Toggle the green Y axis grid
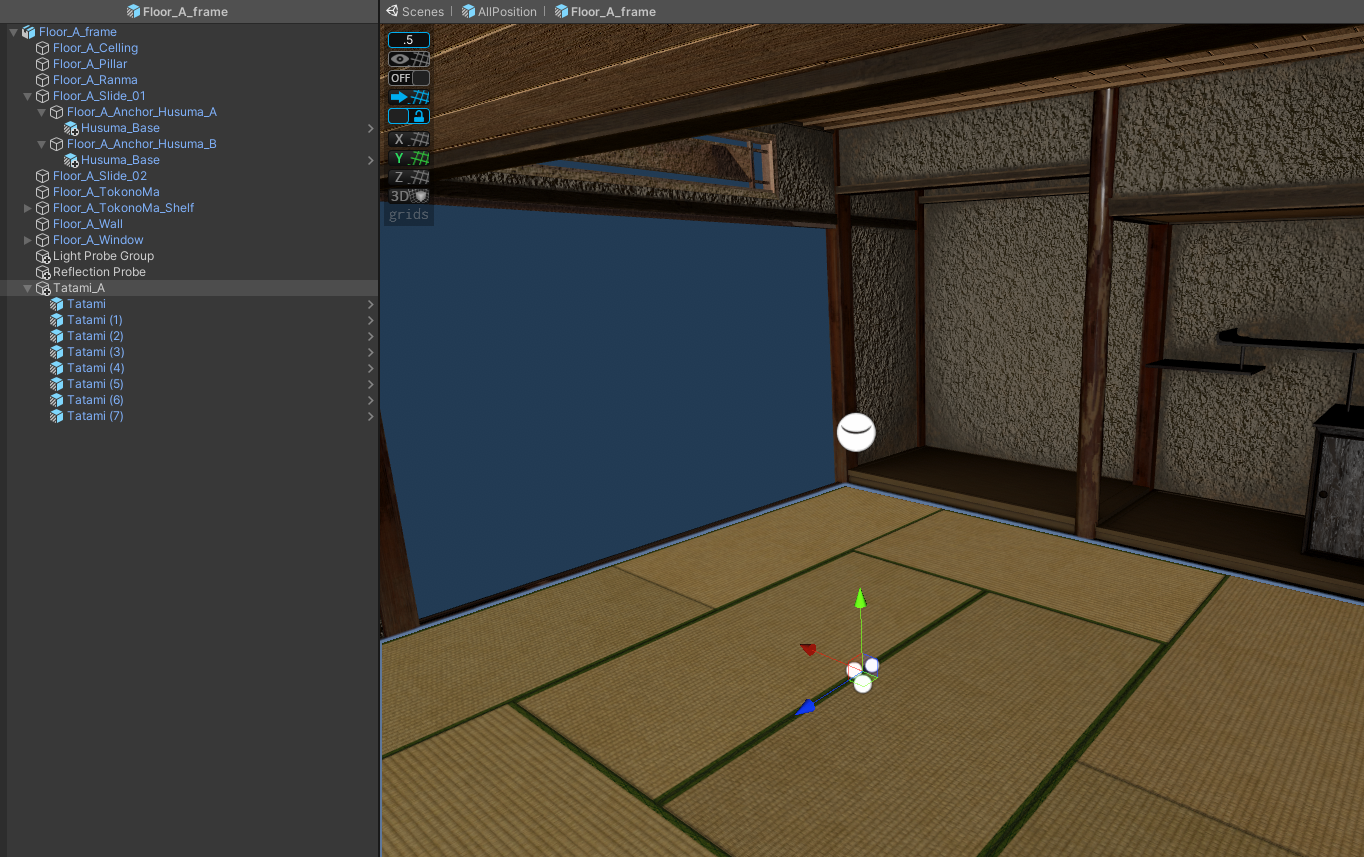 coord(409,159)
